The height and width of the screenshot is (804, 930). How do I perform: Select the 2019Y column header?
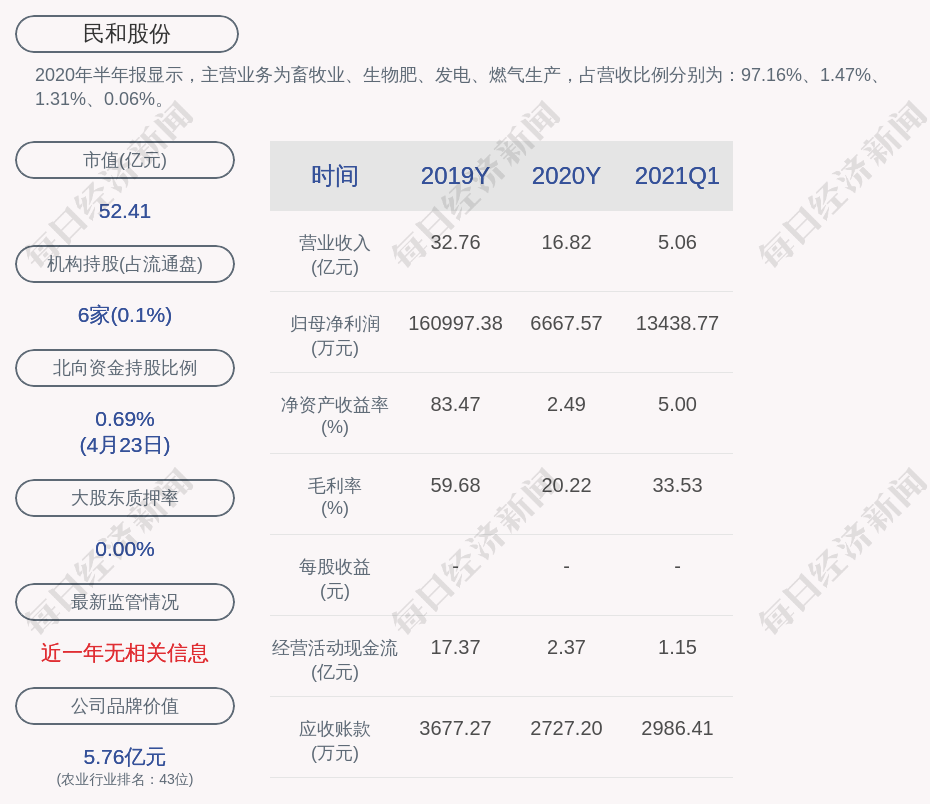pyautogui.click(x=456, y=176)
